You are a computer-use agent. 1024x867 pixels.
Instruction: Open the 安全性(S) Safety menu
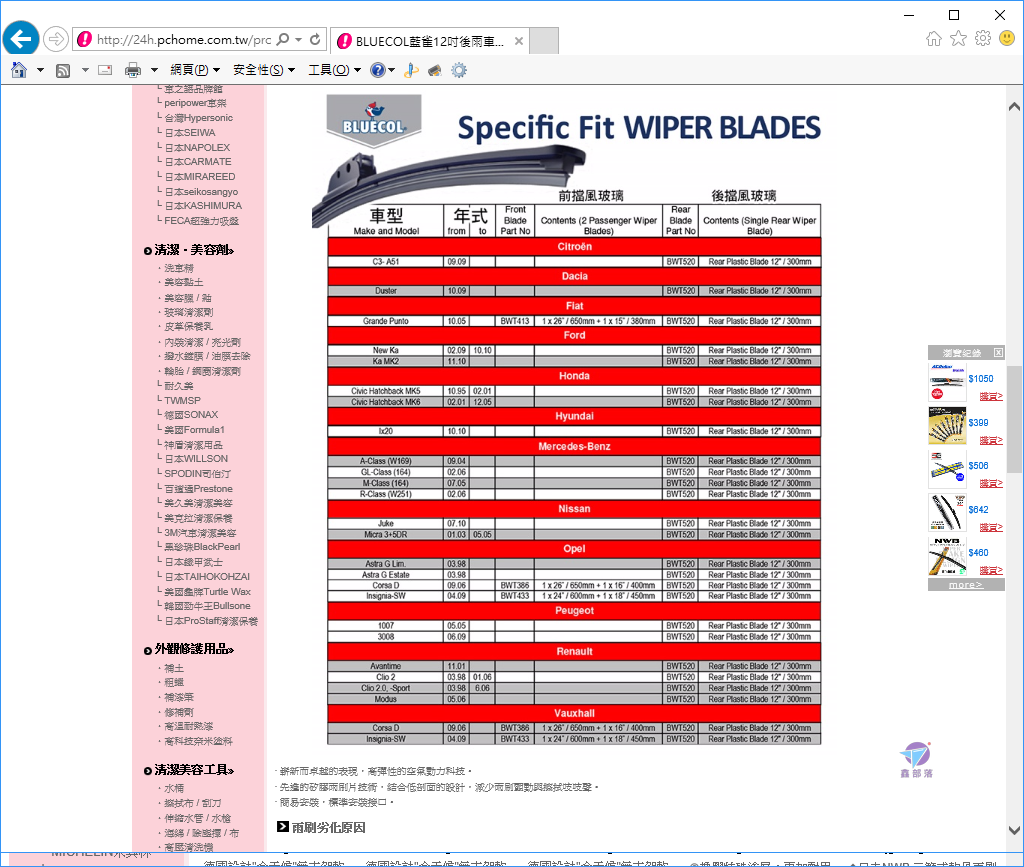coord(264,70)
